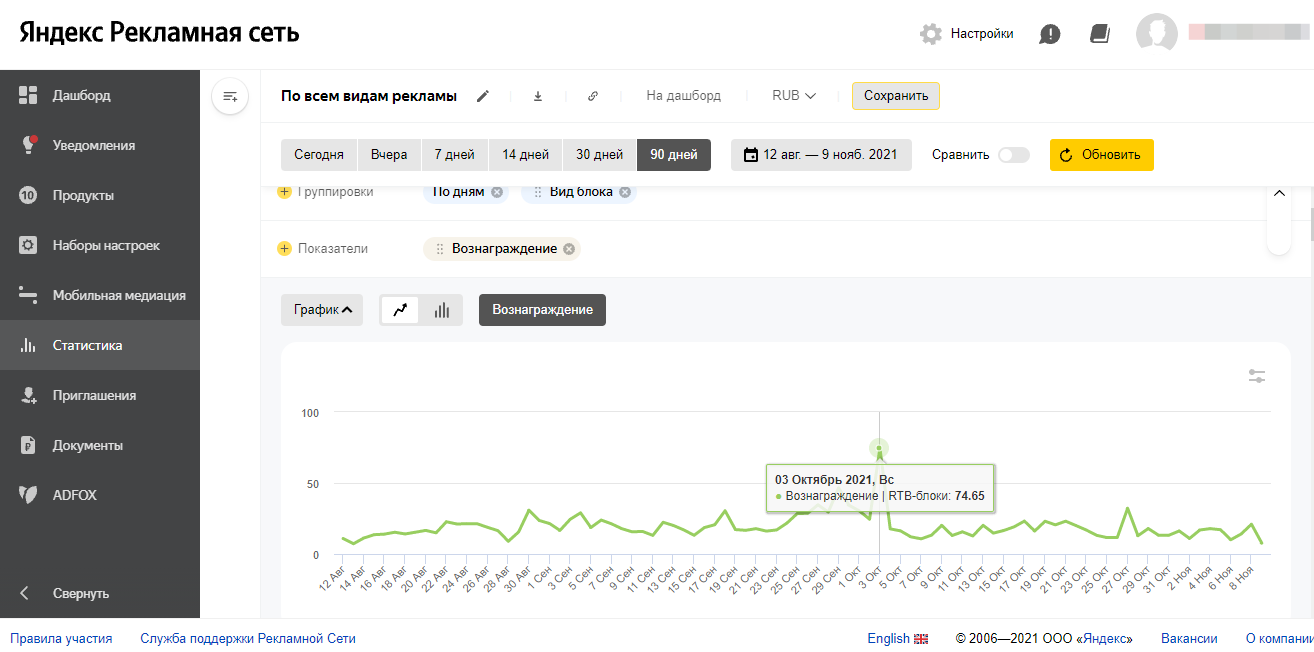Toggle the Сравнить comparison switch
Viewport: 1314px width, 652px height.
(x=1013, y=155)
